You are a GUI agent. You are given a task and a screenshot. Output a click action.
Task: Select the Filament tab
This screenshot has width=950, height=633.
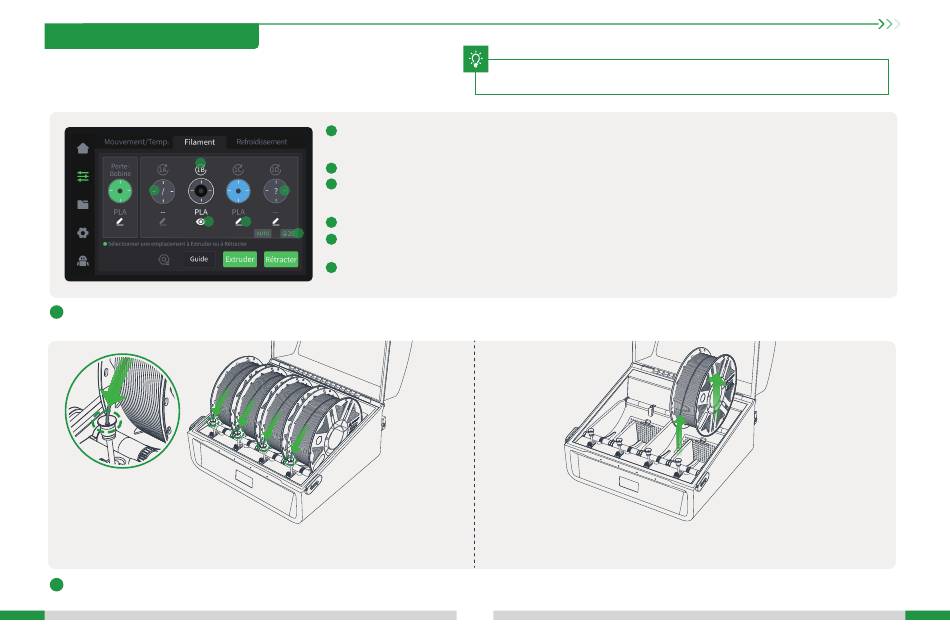point(199,142)
